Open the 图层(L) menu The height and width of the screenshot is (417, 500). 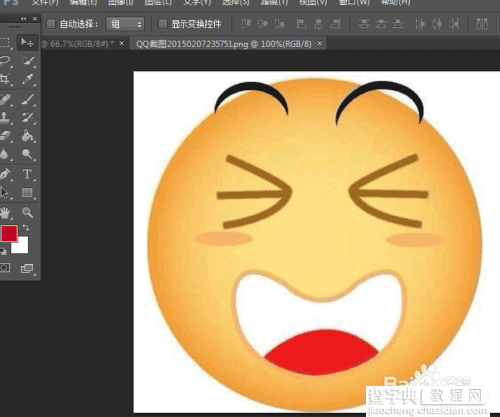coord(158,3)
